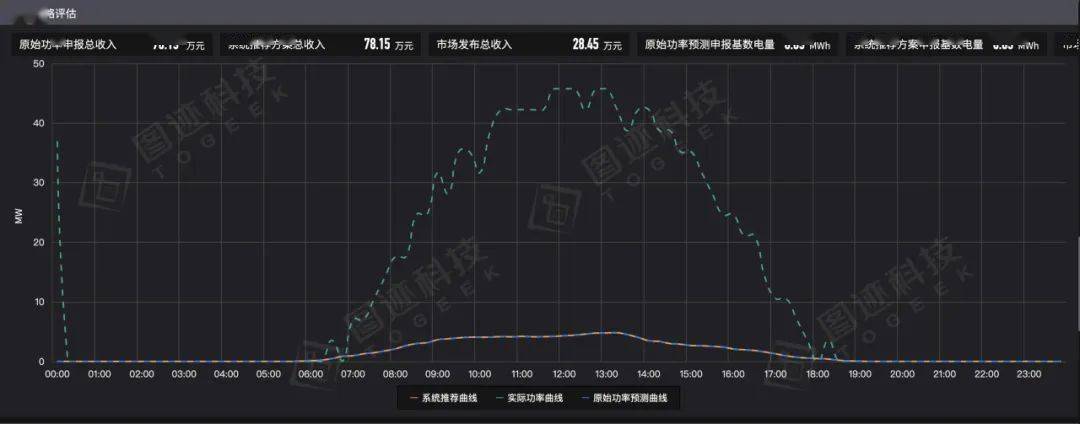Viewport: 1080px width, 424px height.
Task: Click the 50 label on MW axis
Action: pos(39,63)
